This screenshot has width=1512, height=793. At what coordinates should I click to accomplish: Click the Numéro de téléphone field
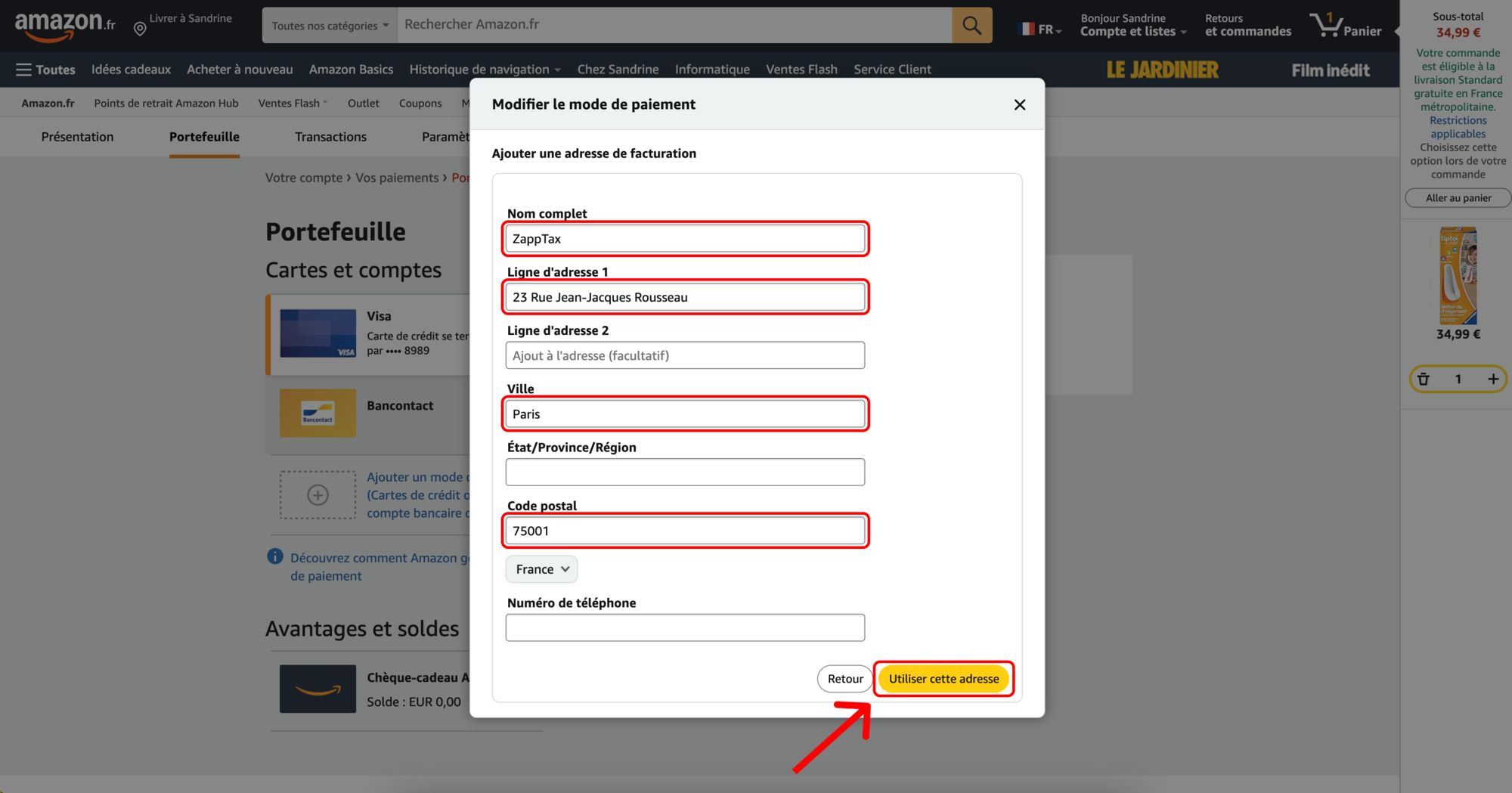[685, 627]
